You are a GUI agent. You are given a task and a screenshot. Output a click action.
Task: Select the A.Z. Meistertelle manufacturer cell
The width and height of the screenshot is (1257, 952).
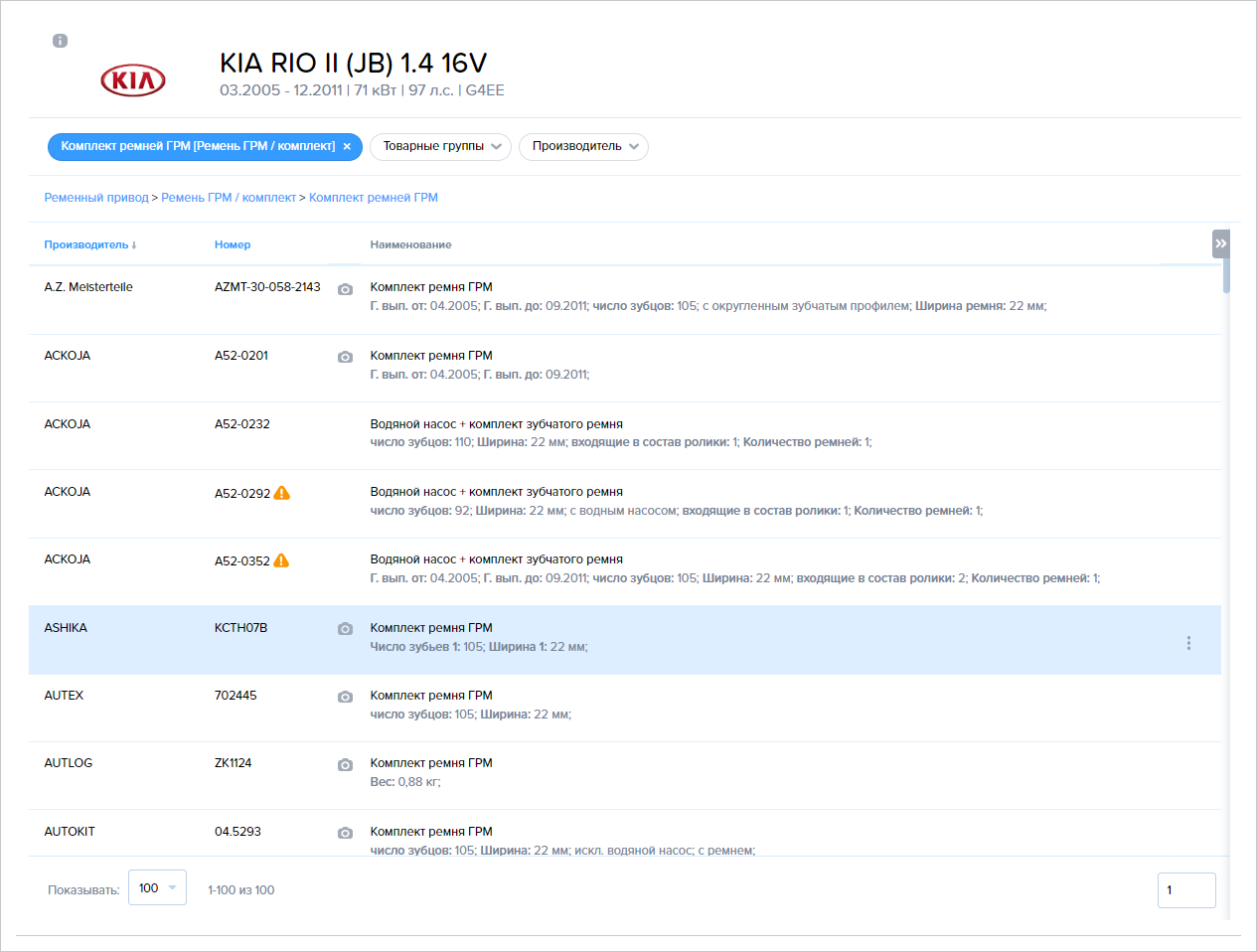click(88, 287)
